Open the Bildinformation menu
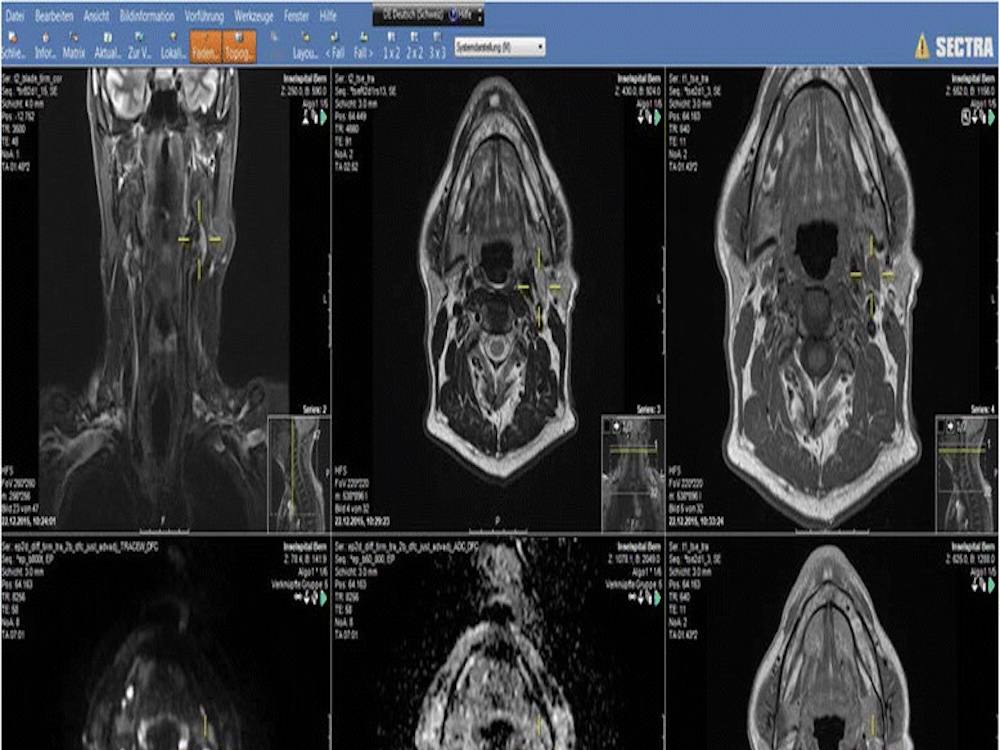Viewport: 1000px width, 750px height. (147, 16)
